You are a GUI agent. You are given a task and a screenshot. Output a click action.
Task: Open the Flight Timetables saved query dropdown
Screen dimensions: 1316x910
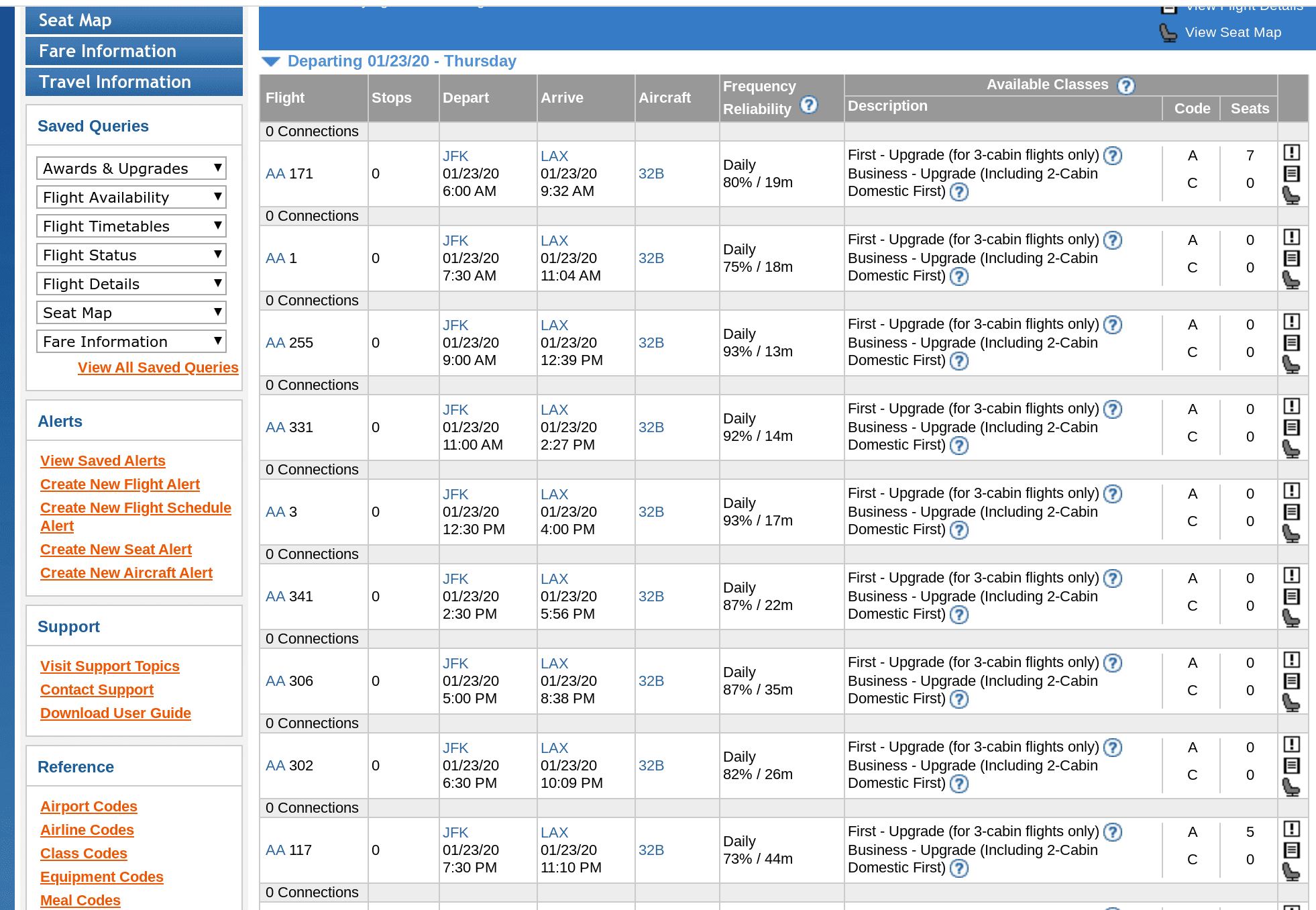(x=131, y=226)
